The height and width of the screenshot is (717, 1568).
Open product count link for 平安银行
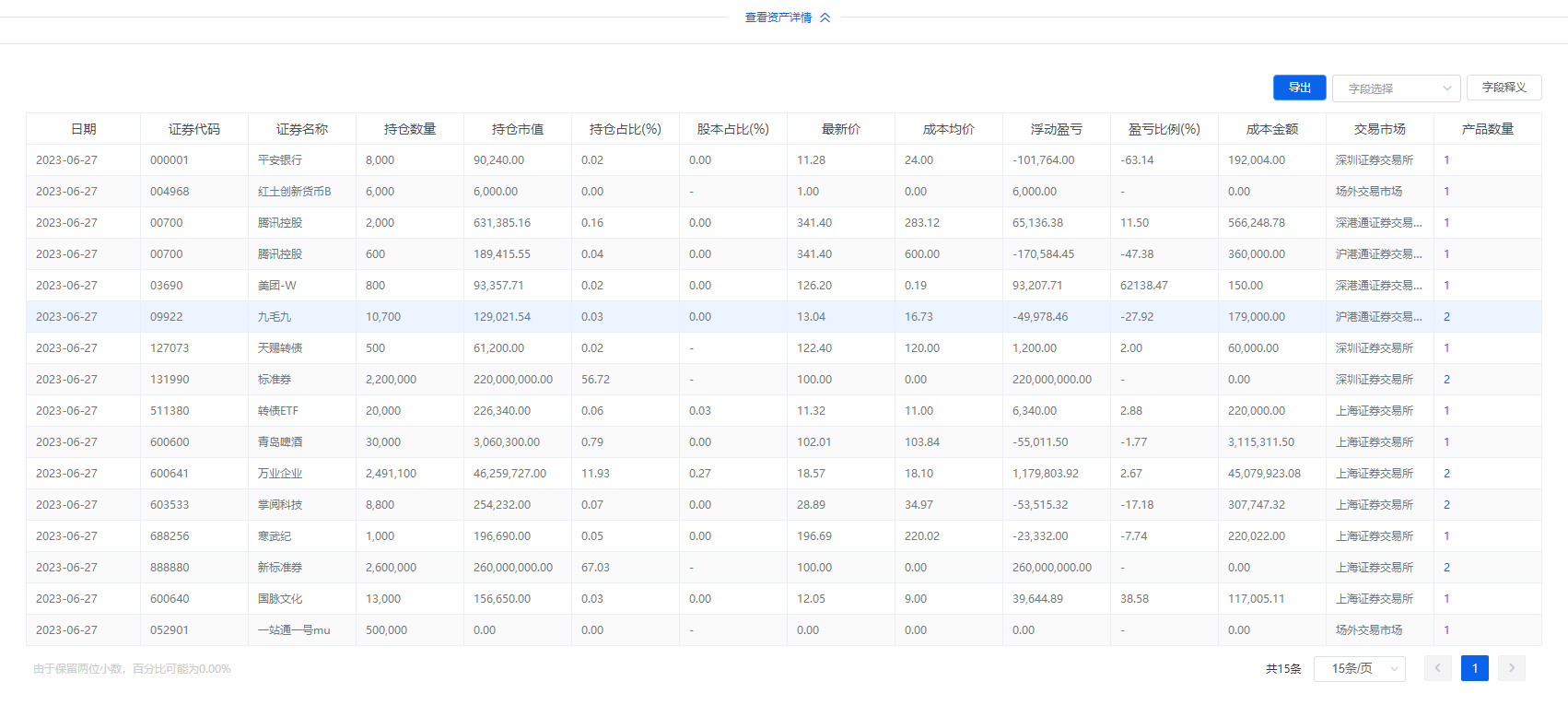click(x=1446, y=160)
